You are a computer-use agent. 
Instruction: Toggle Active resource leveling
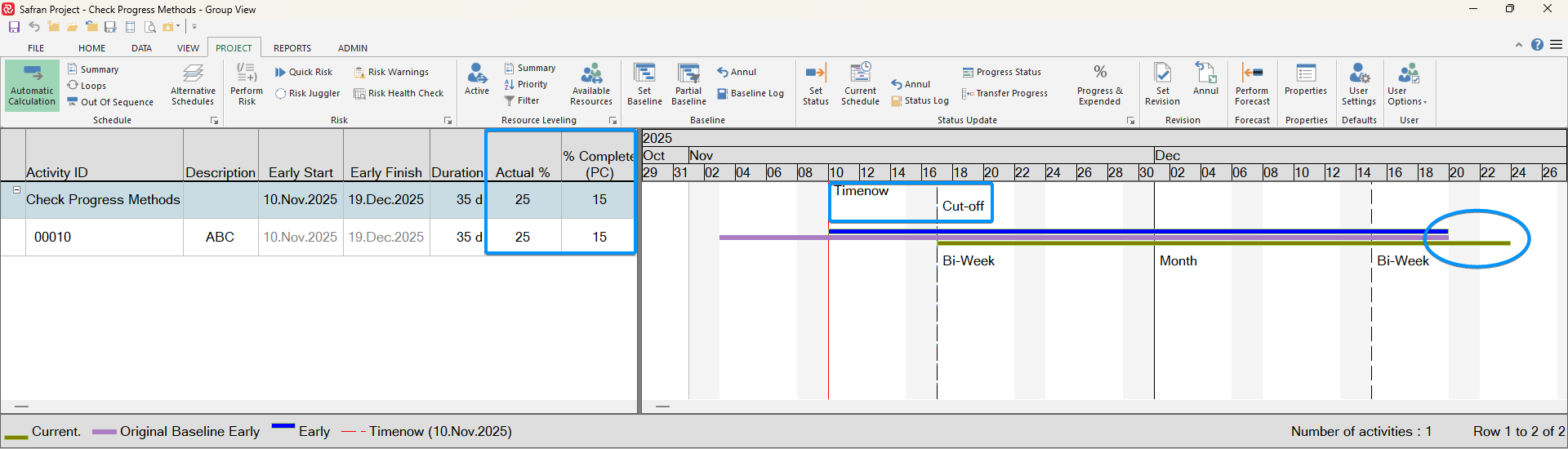coord(477,80)
